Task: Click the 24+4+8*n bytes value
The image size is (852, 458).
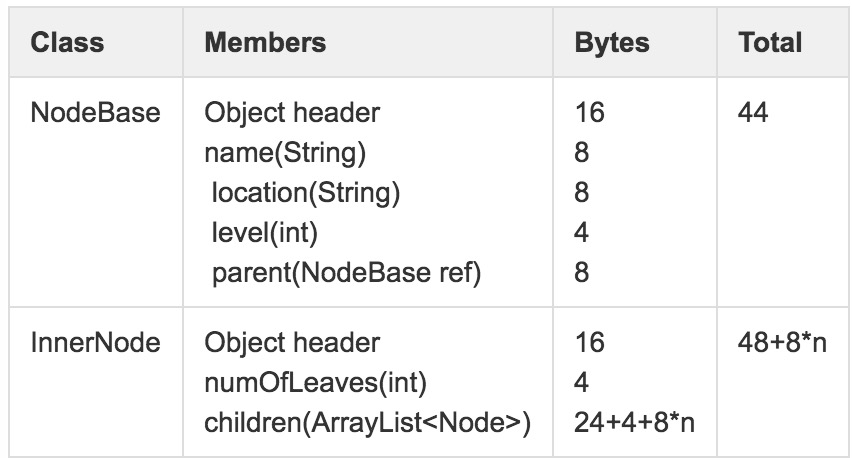Action: click(635, 423)
